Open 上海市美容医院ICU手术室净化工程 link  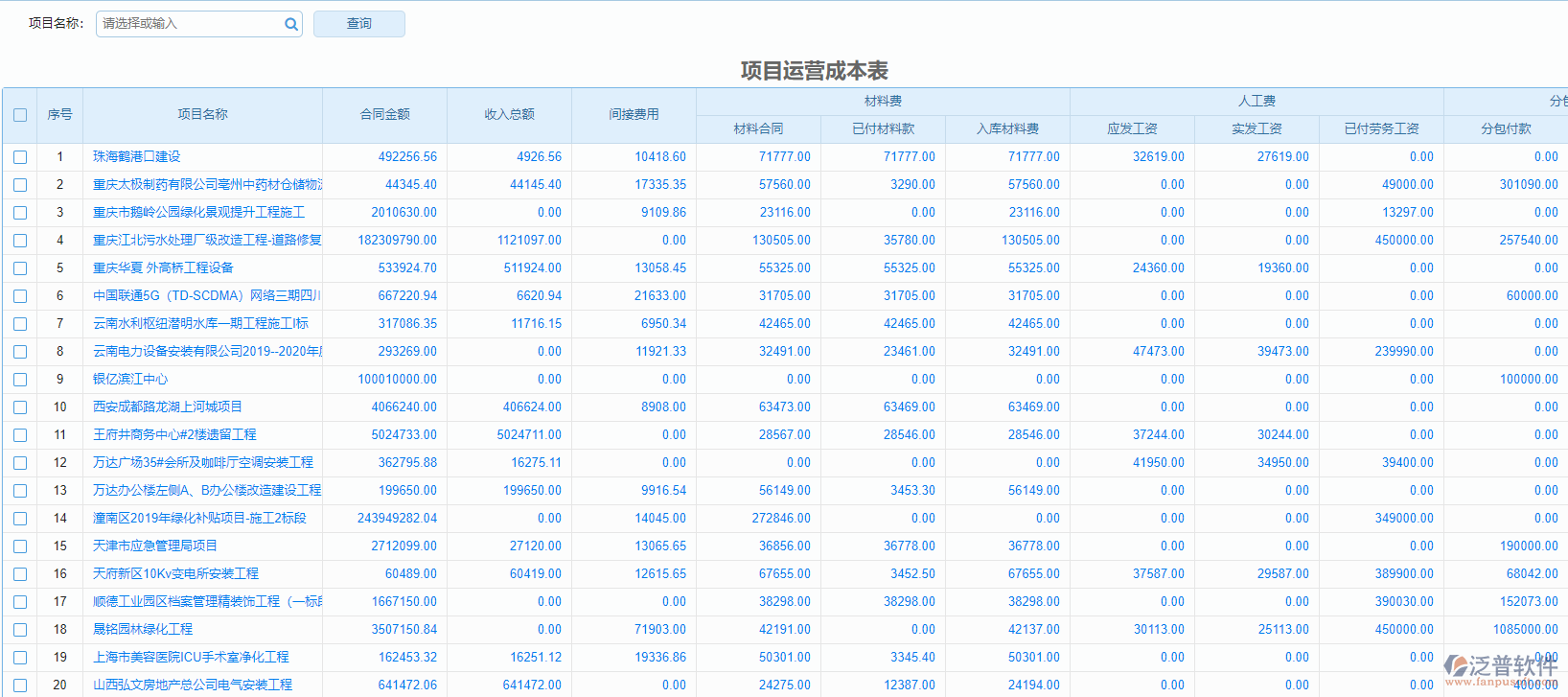coord(191,657)
